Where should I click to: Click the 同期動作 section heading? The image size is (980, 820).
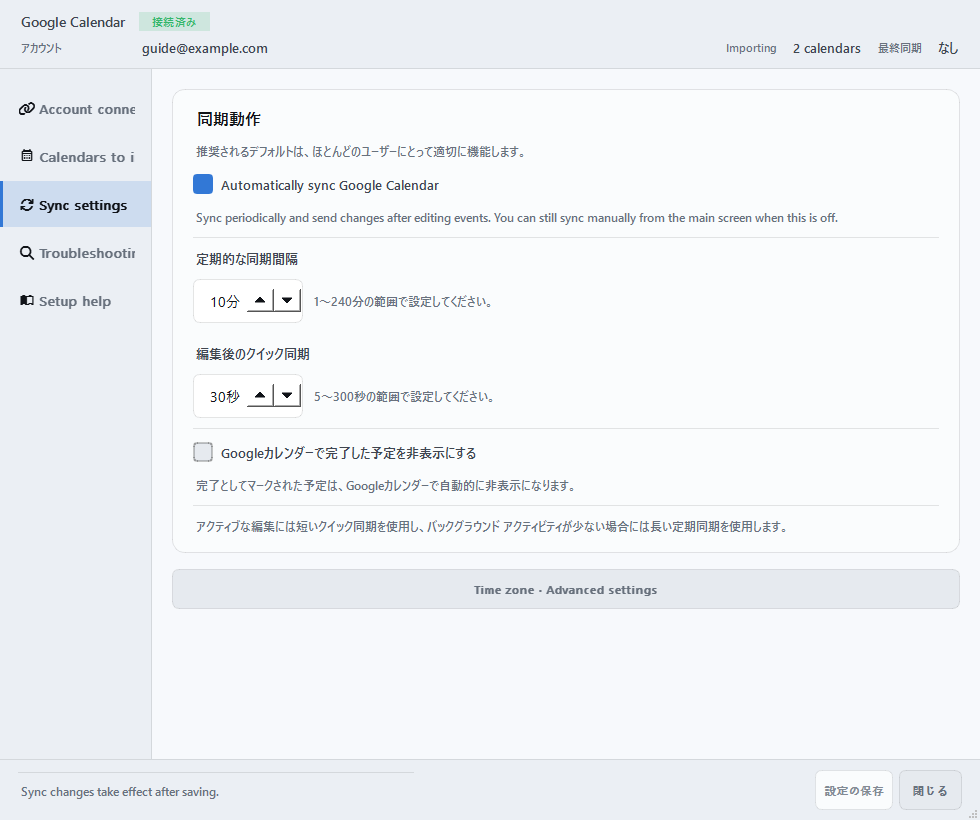click(228, 119)
